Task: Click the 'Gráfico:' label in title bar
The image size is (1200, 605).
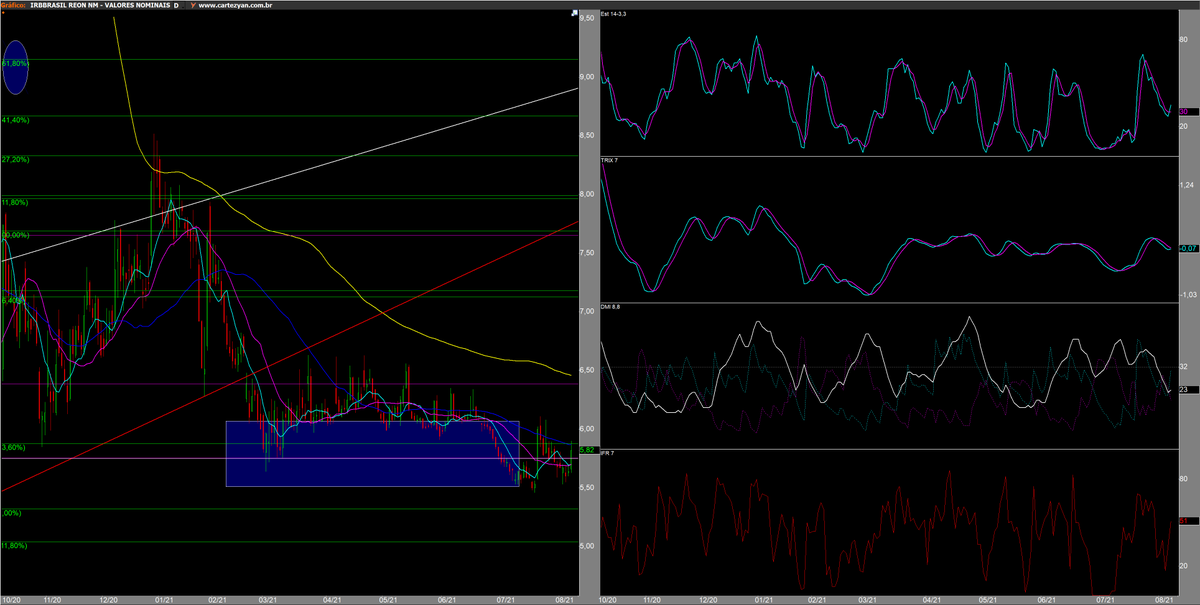Action: [x=14, y=5]
